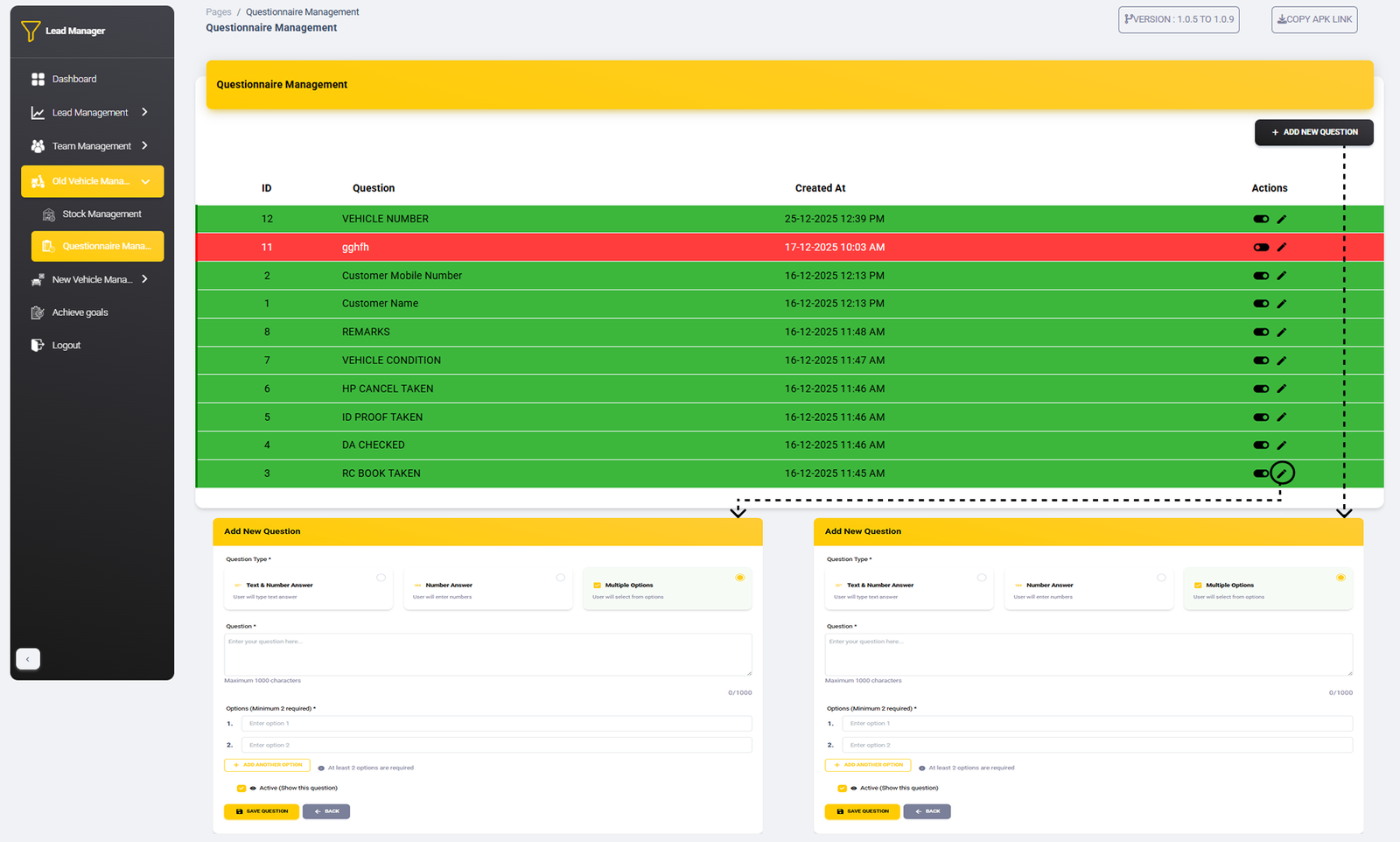
Task: Select Questionnaire Management sidebar item
Action: (x=98, y=247)
